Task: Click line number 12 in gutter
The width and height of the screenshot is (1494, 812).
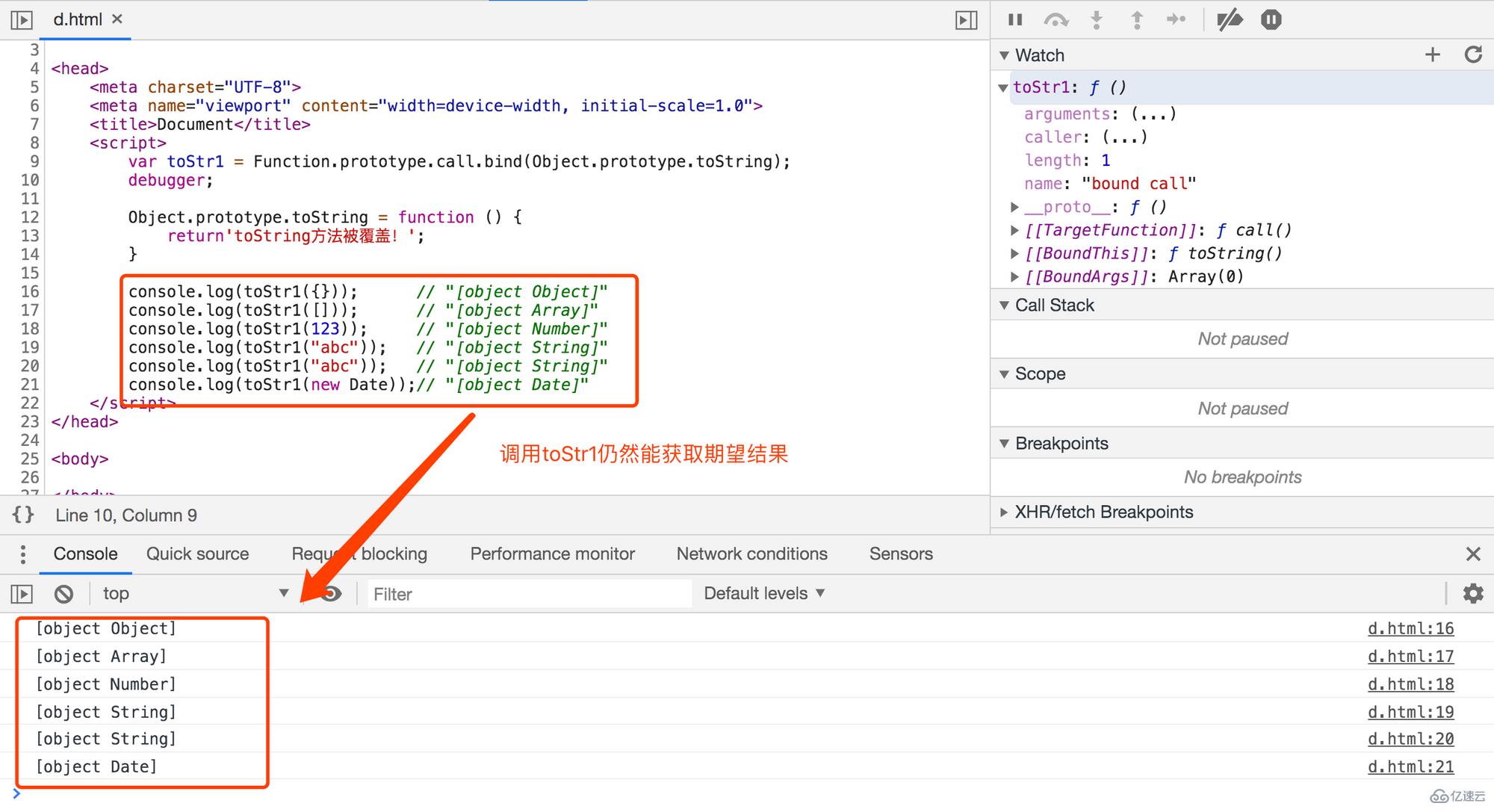Action: [30, 217]
